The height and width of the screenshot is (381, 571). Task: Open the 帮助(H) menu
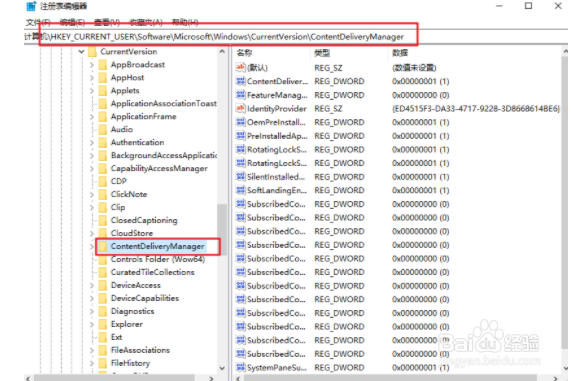[185, 23]
